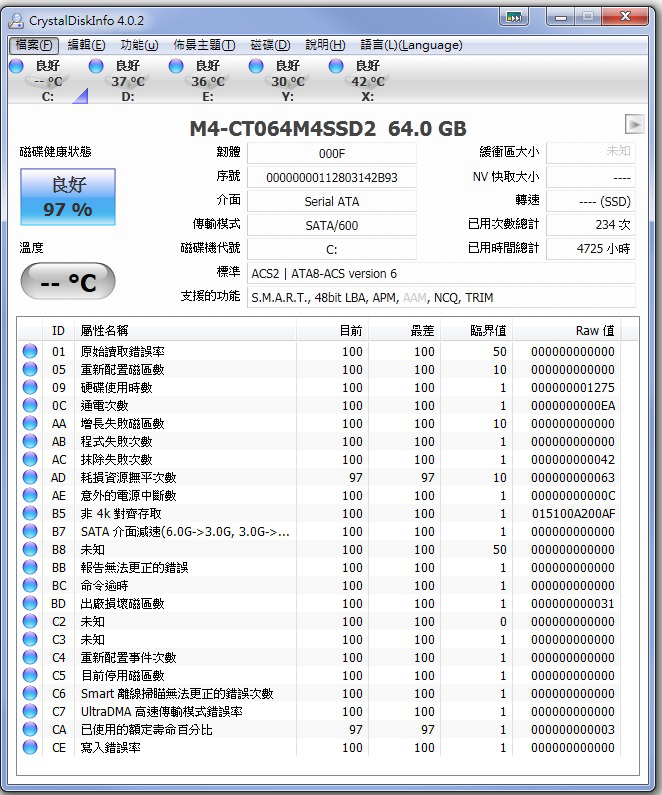The image size is (662, 795).
Task: Click the serial number field
Action: (x=332, y=177)
